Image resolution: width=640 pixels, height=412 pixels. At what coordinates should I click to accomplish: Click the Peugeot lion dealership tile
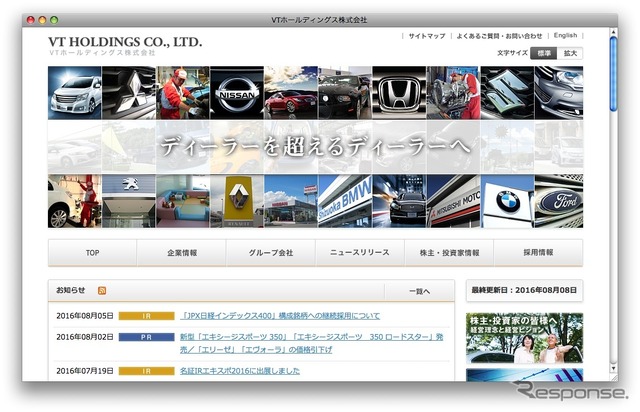click(x=129, y=201)
